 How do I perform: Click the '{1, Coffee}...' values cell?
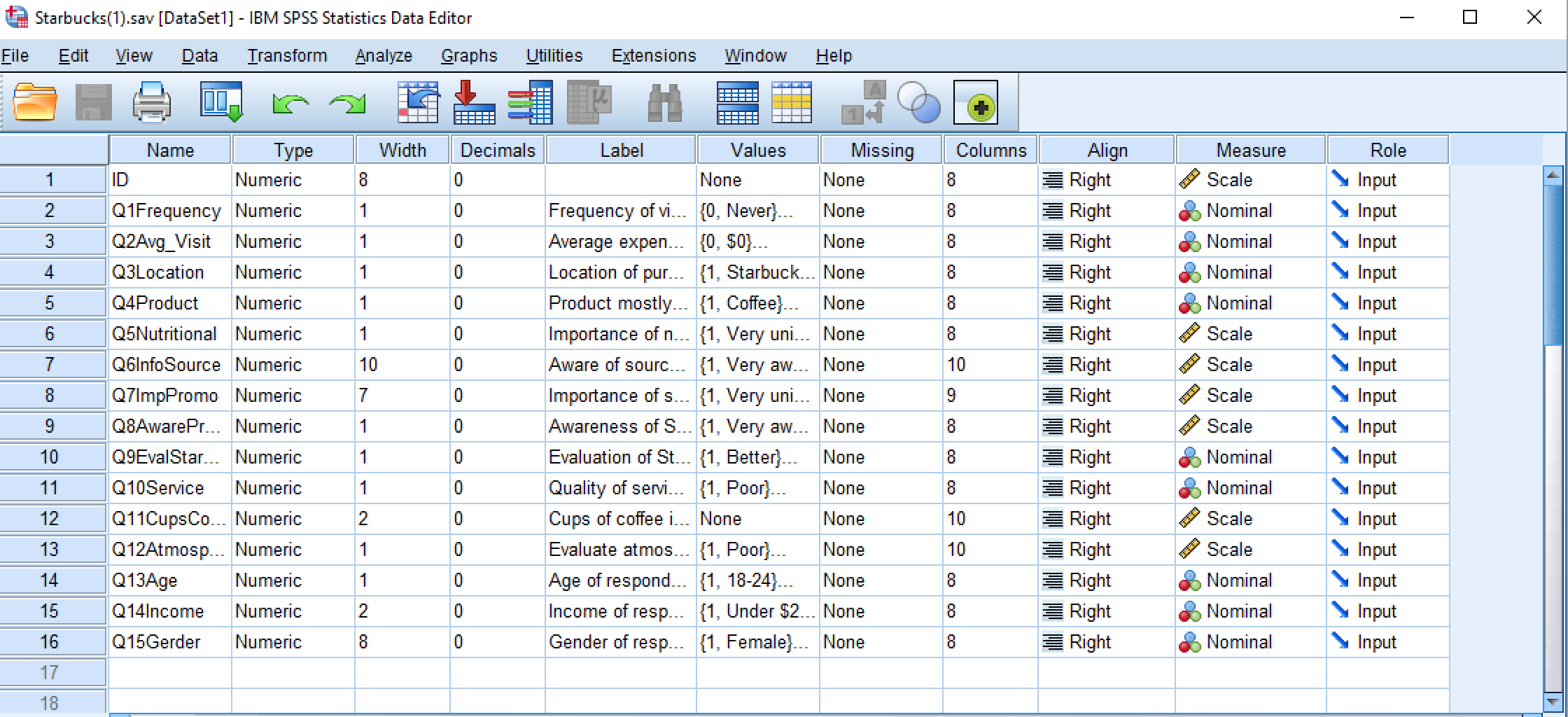coord(758,303)
